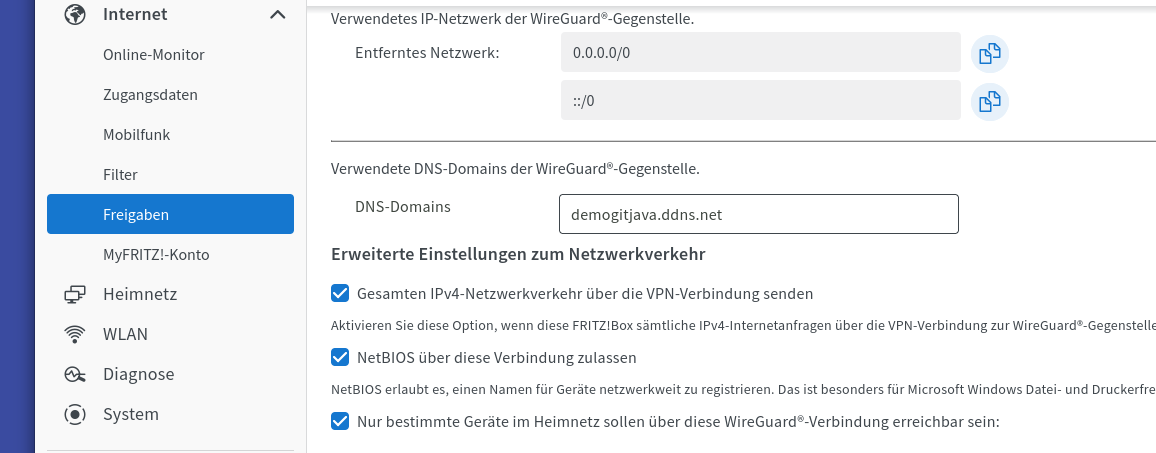Select the highlighted Freigaben menu item
Image resolution: width=1156 pixels, height=453 pixels.
170,214
